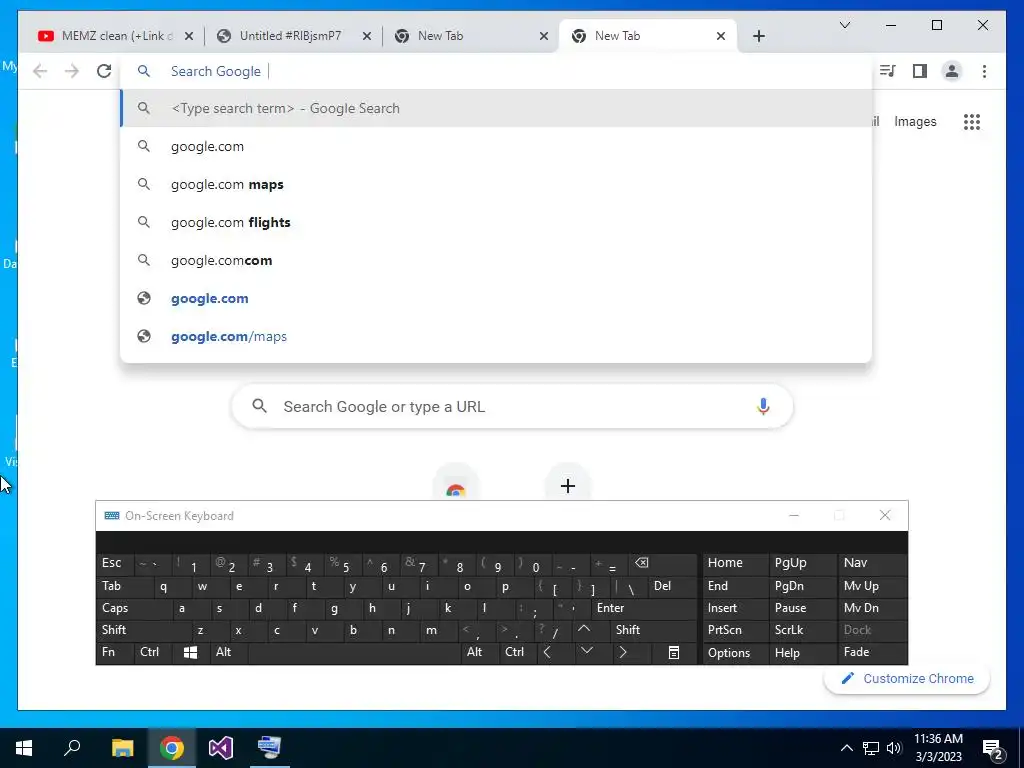
Task: Select google.com maps suggestion
Action: (496, 185)
